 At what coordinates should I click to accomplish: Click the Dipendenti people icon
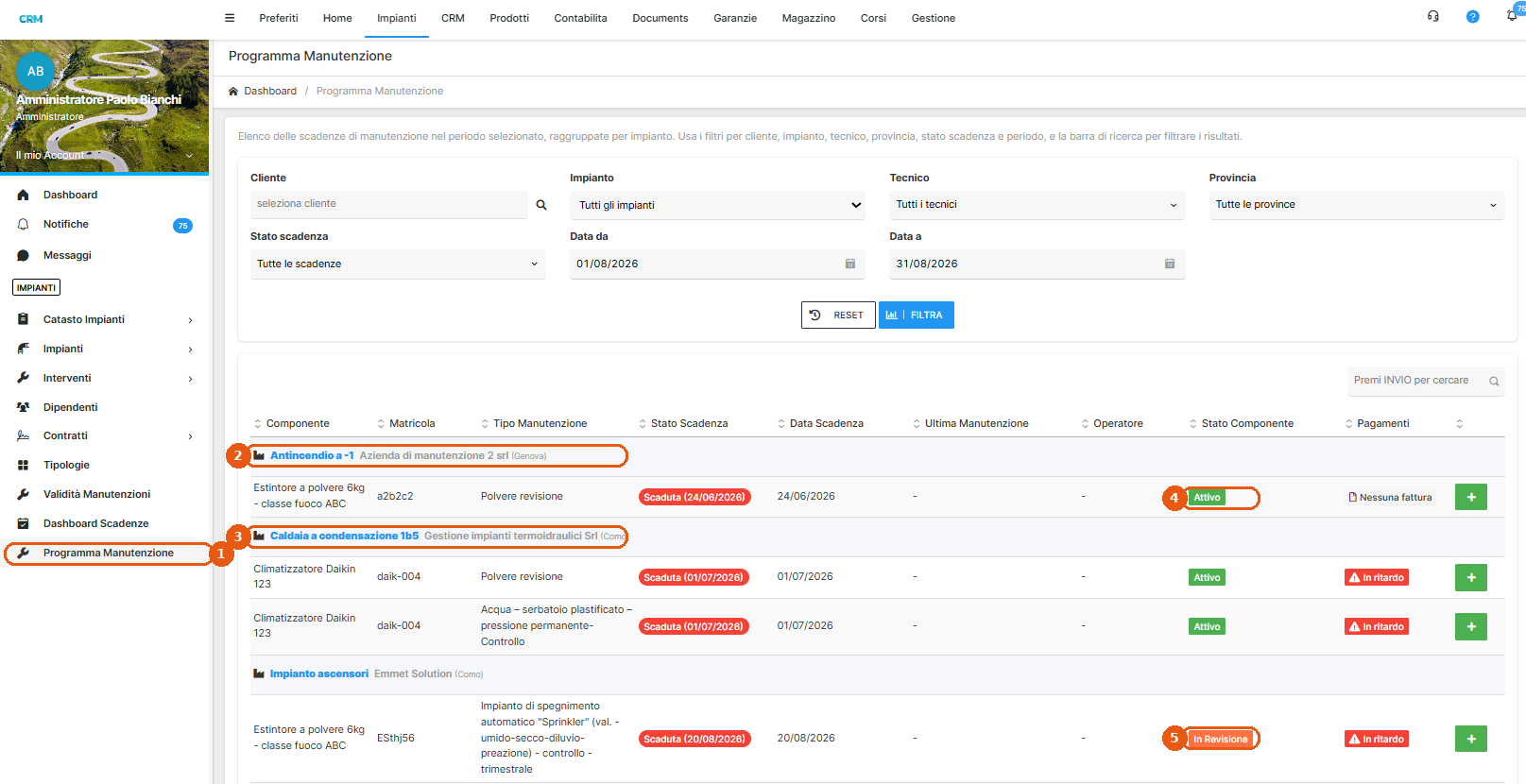tap(24, 407)
